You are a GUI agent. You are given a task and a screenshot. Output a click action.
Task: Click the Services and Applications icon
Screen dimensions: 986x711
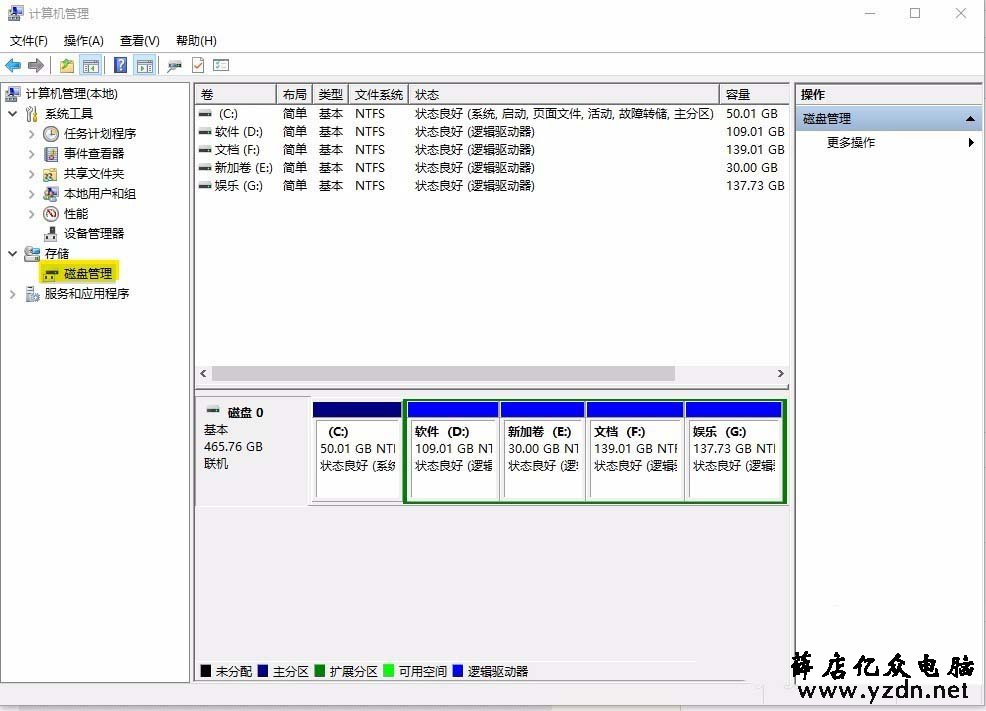tap(32, 294)
